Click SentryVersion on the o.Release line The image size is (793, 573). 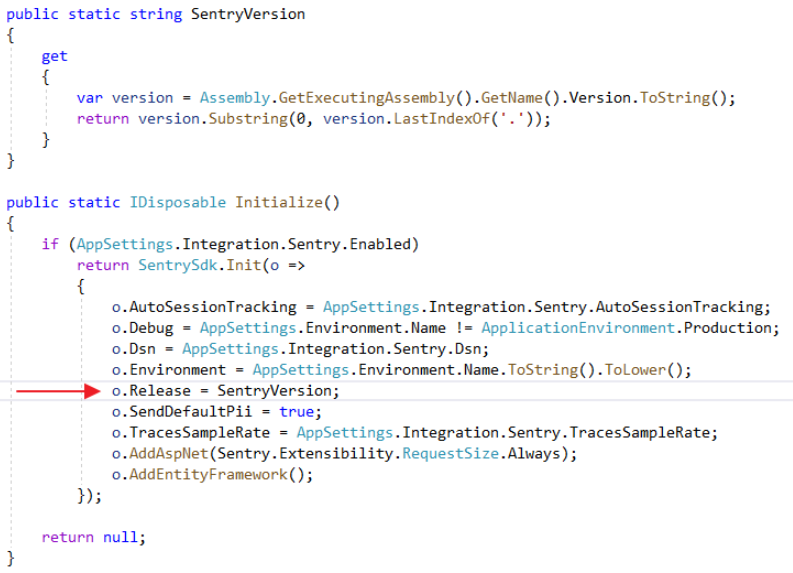click(x=275, y=391)
